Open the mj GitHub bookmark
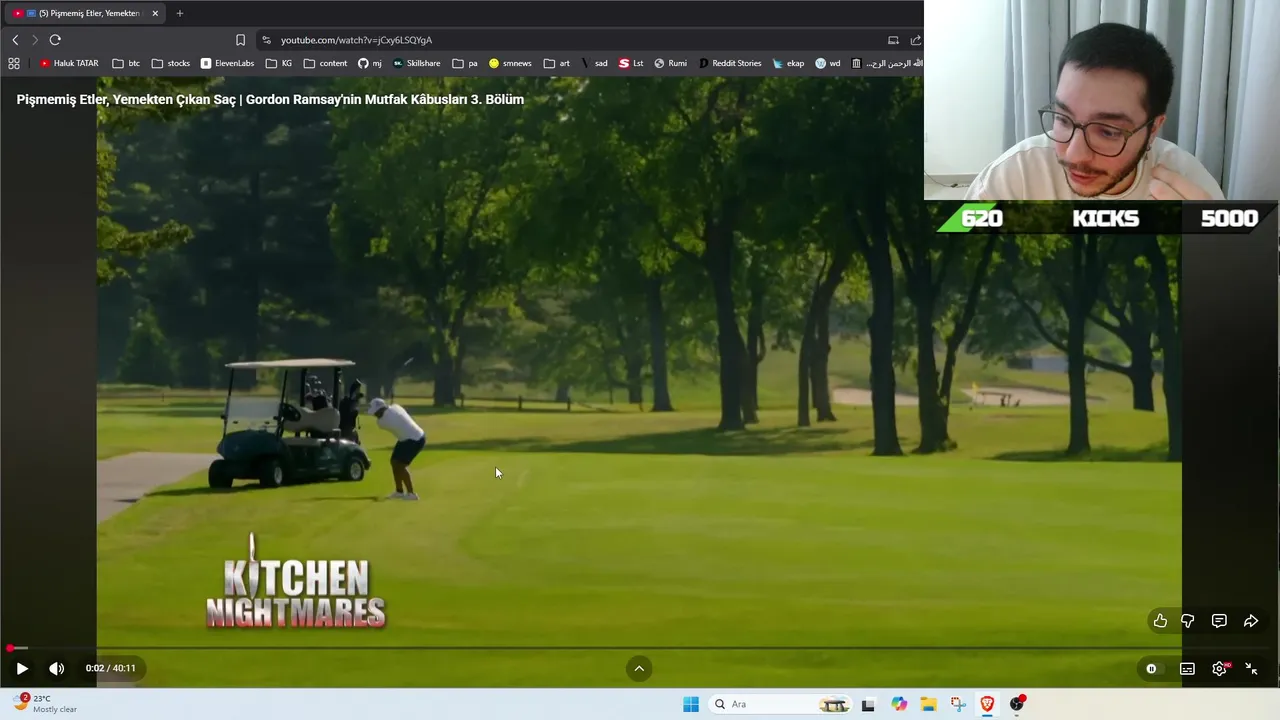1280x720 pixels. click(370, 63)
